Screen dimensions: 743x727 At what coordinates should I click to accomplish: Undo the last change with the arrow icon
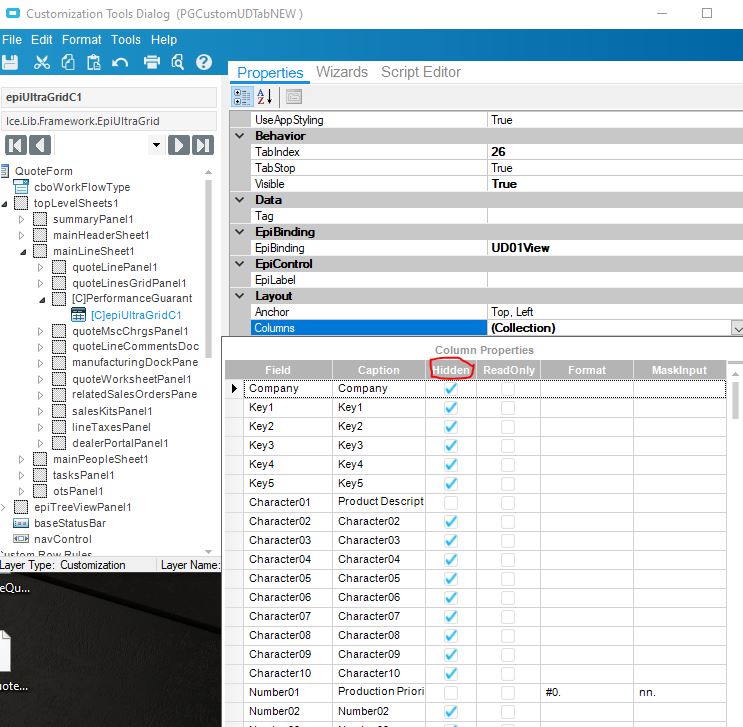tap(120, 63)
